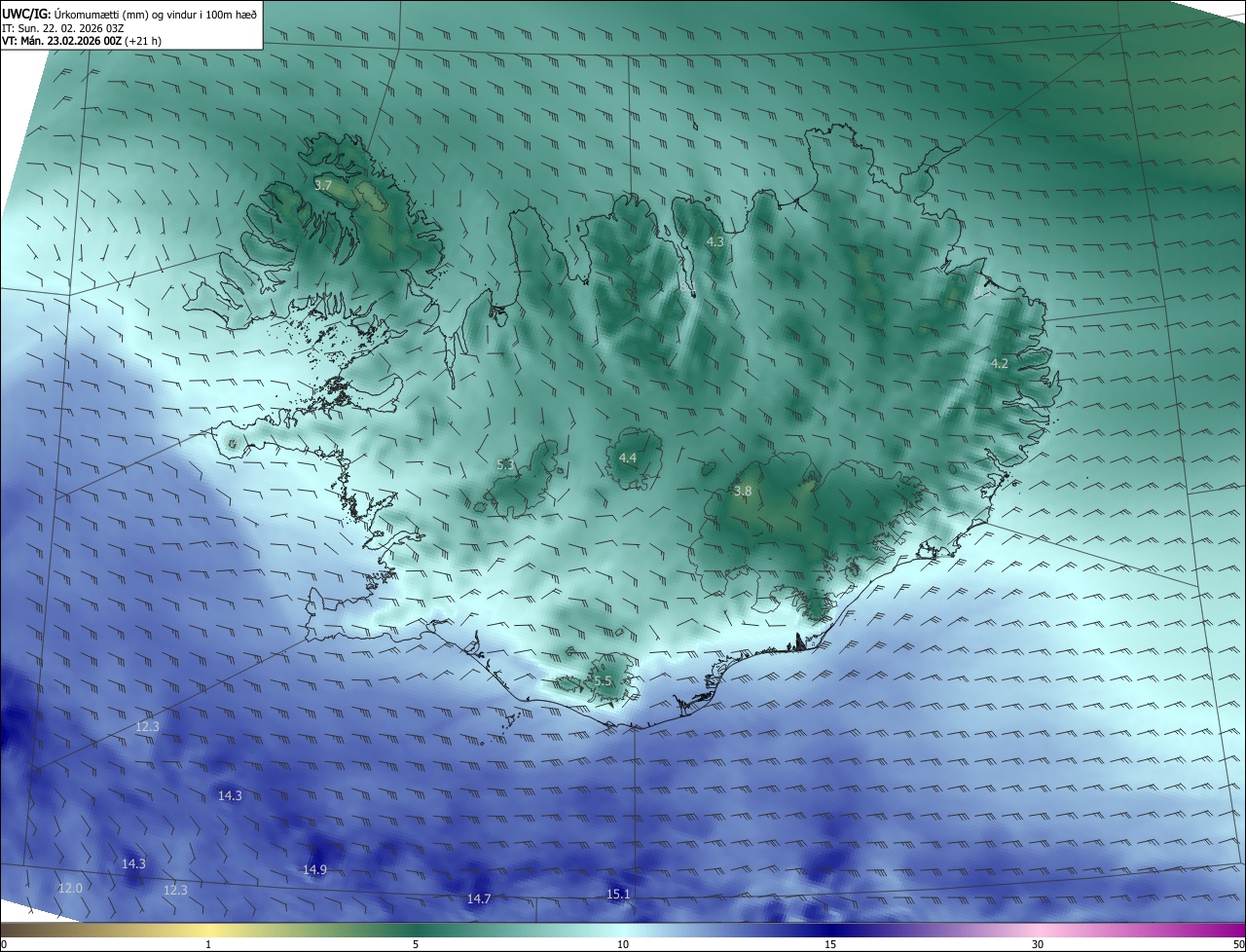Click the 4.4 value on Hofsjökull glacier

pyautogui.click(x=628, y=458)
